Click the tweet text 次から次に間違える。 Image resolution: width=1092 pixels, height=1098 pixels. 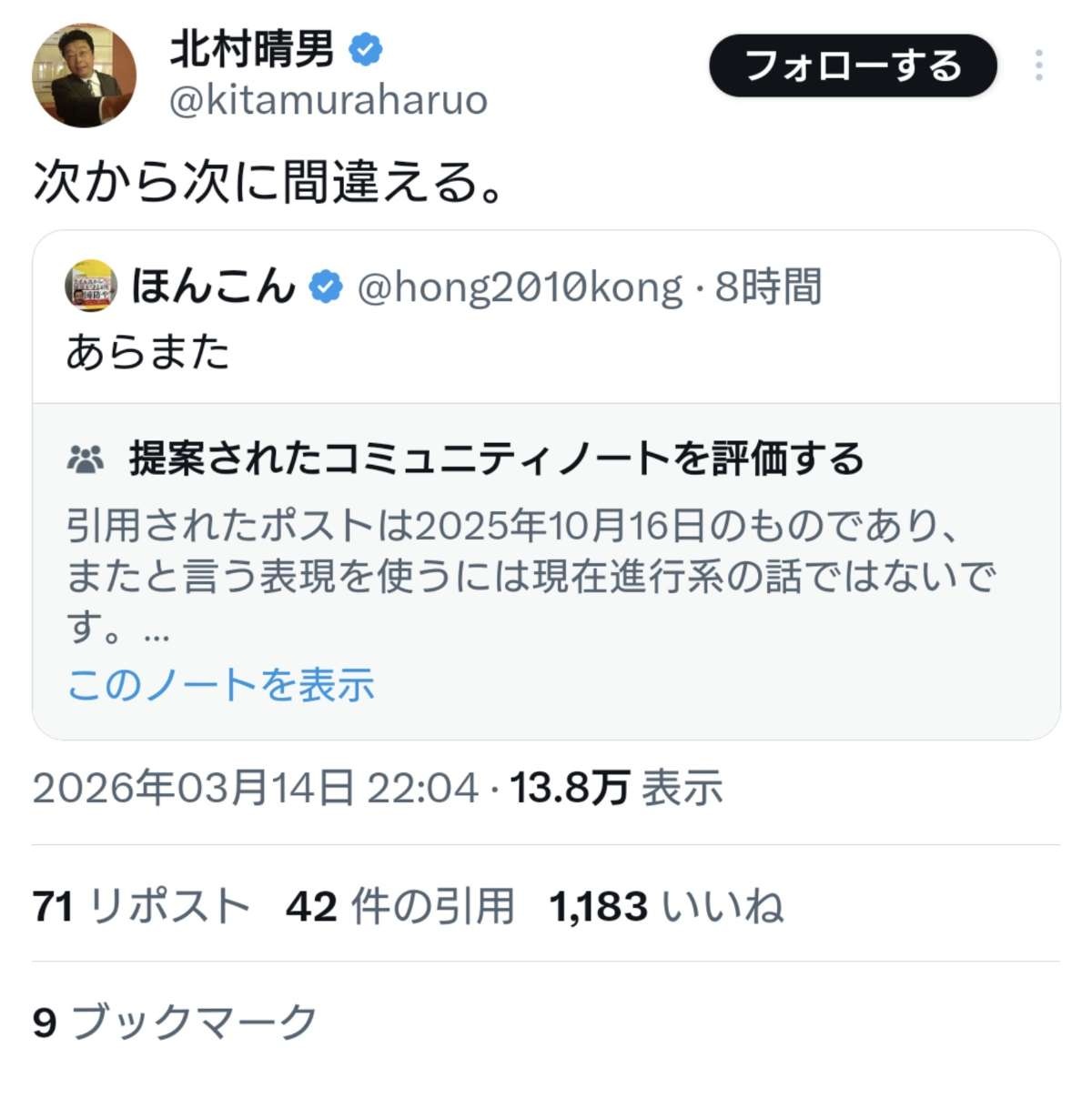[268, 181]
